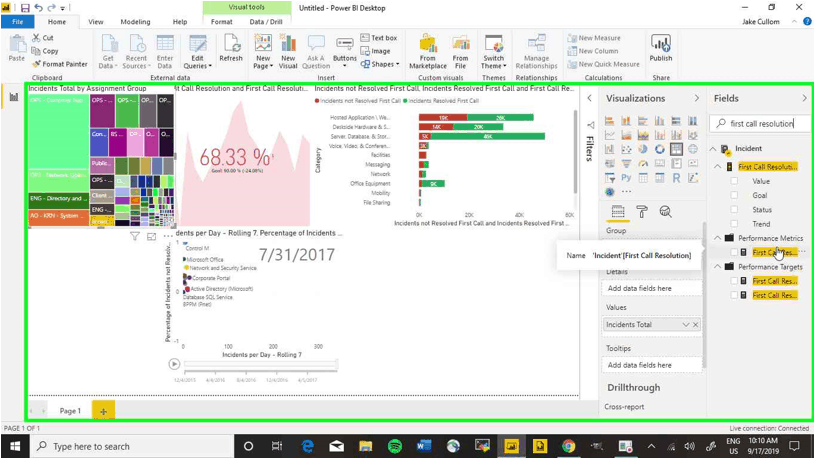This screenshot has height=459, width=816.
Task: Collapse the Incident table
Action: [x=713, y=149]
